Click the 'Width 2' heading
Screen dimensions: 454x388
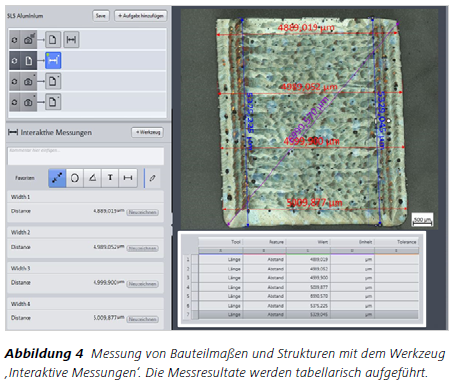[20, 232]
